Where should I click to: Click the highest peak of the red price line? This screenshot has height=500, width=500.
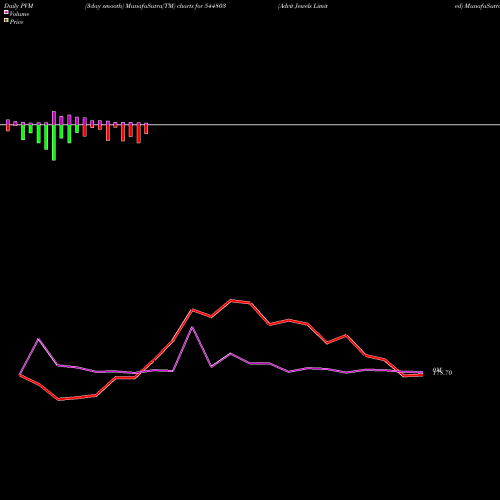click(231, 301)
